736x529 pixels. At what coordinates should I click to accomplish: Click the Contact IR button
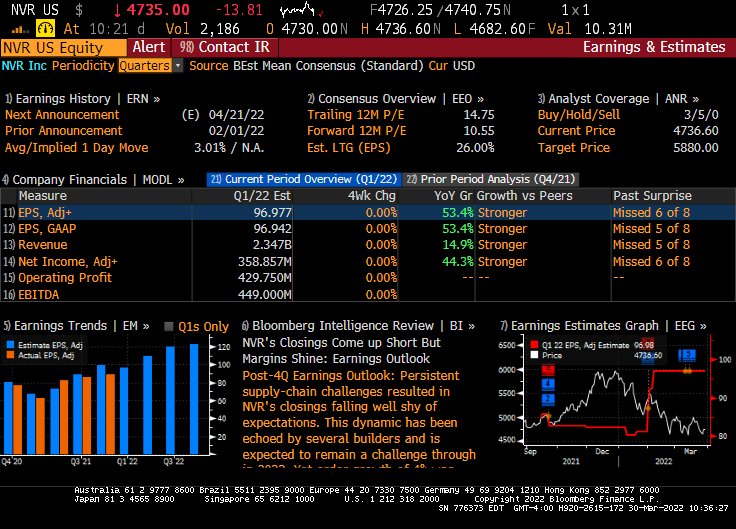[x=228, y=47]
